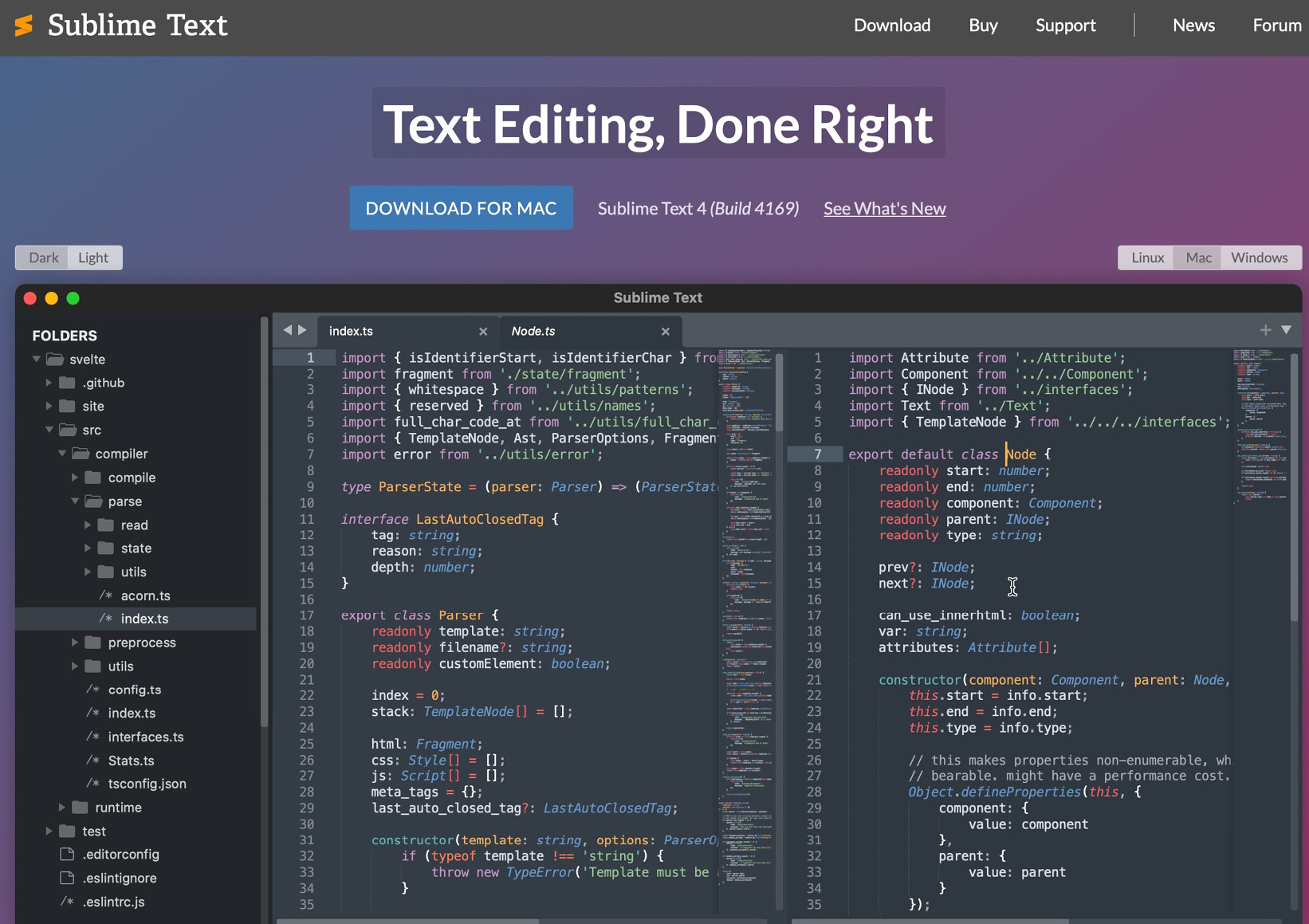Image resolution: width=1309 pixels, height=924 pixels.
Task: Click the DOWNLOAD FOR MAC button
Action: click(x=461, y=208)
